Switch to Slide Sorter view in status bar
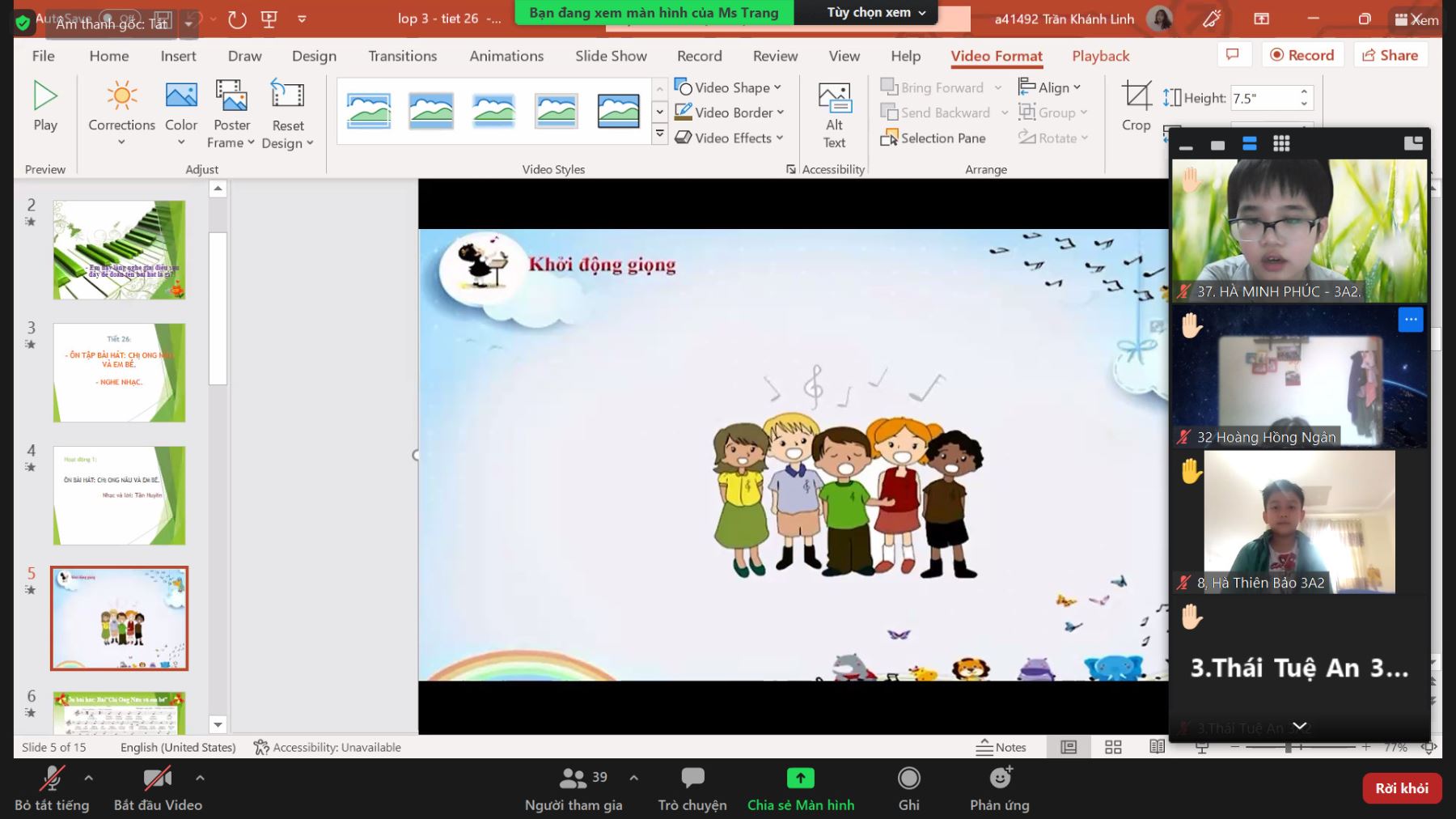The image size is (1456, 819). click(1113, 747)
